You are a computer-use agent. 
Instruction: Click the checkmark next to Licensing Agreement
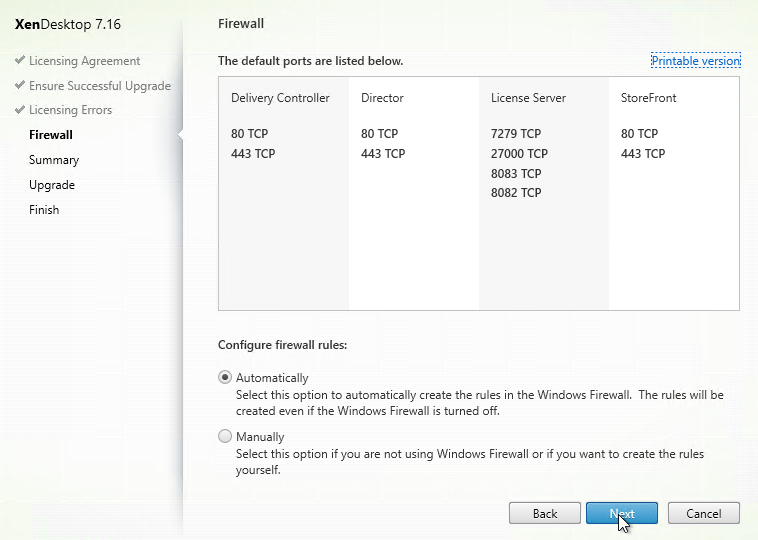coord(20,60)
